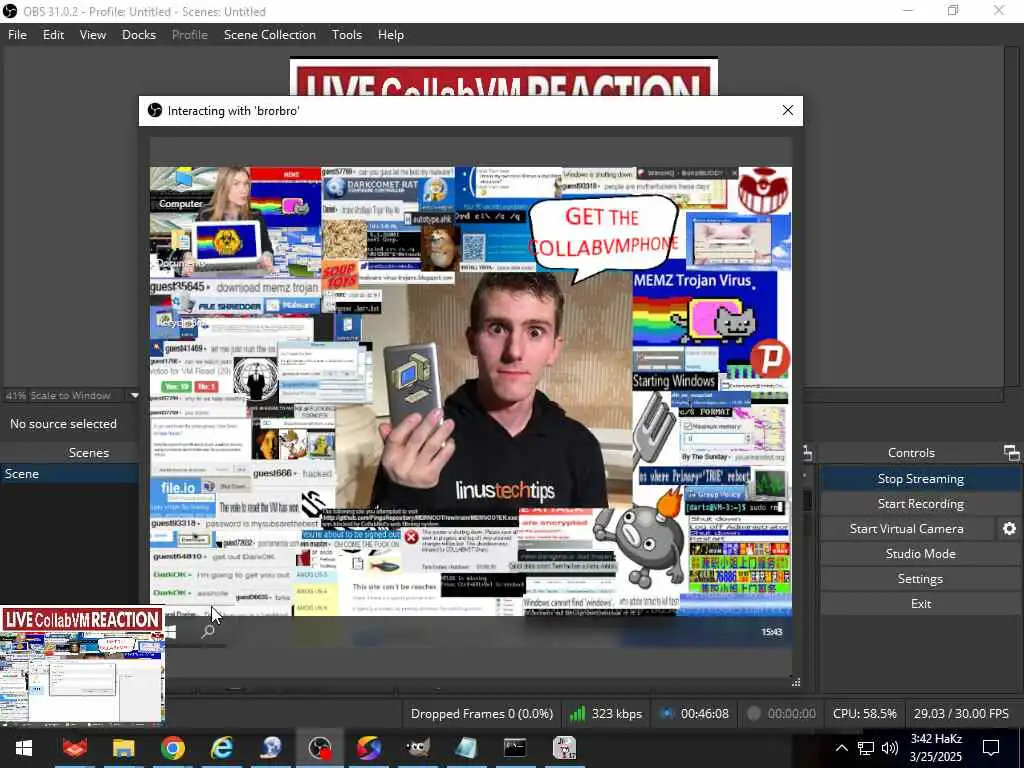Close the Interacting with 'brorbro' dialog
This screenshot has height=768, width=1024.
(x=788, y=110)
